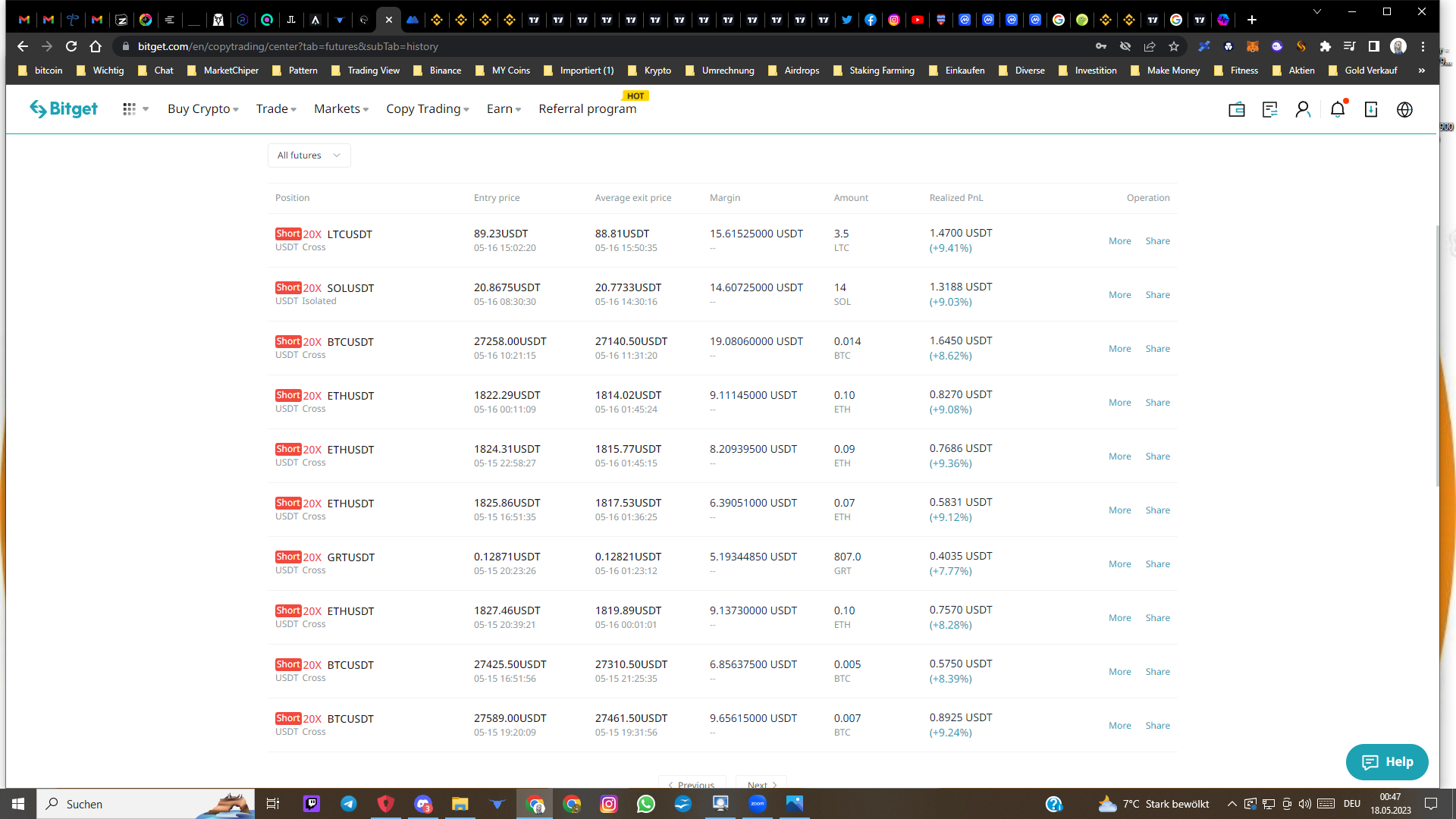The width and height of the screenshot is (1456, 819).
Task: Share the LTCUSDT position
Action: click(1157, 241)
